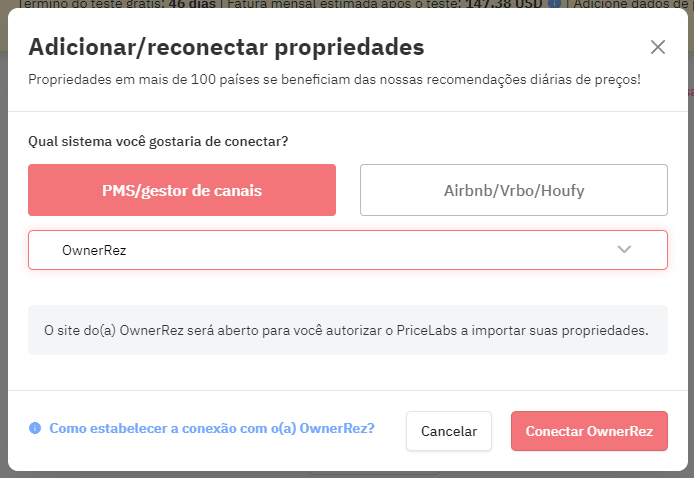
Task: Click the info icon in the top trial banner
Action: [554, 4]
